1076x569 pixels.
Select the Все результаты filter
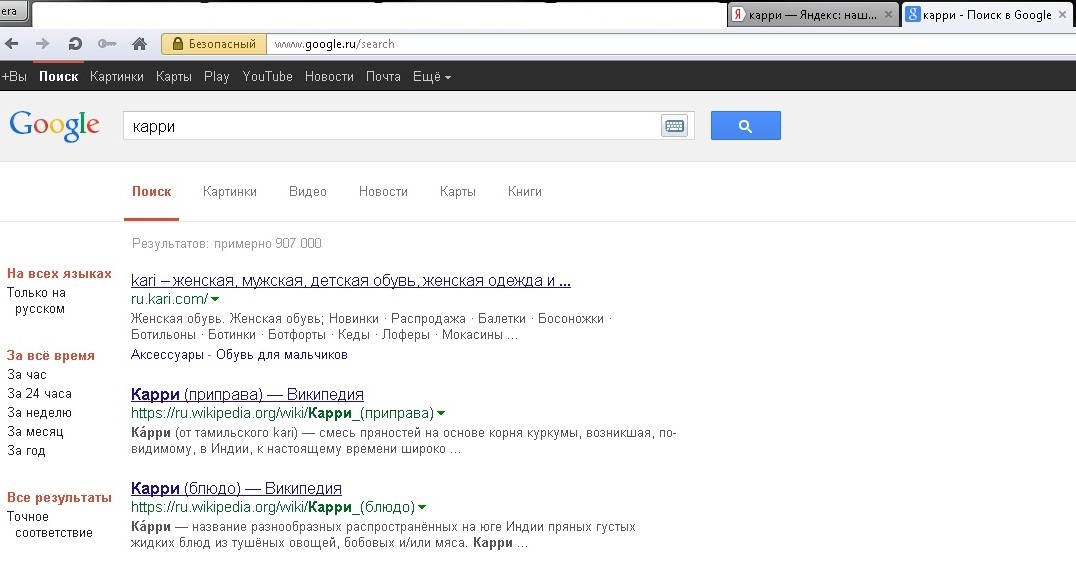(59, 498)
